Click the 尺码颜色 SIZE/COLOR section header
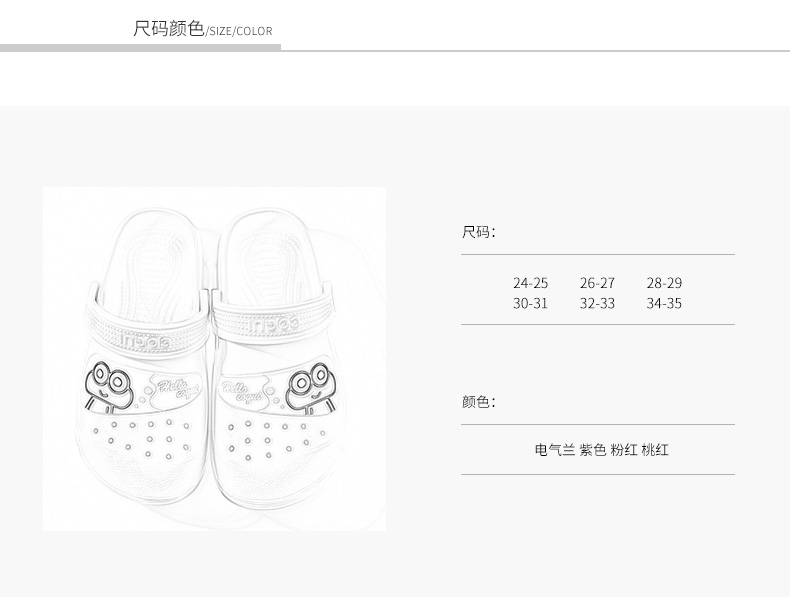 tap(202, 29)
